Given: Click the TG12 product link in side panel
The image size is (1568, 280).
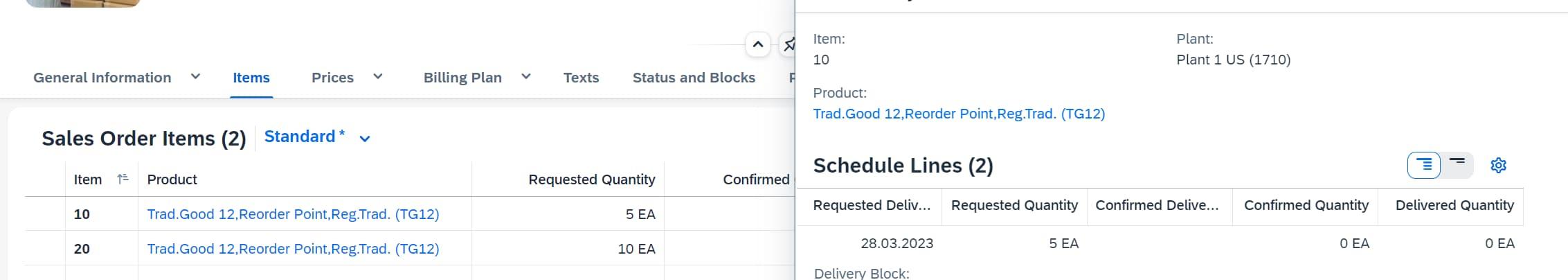Looking at the screenshot, I should tap(958, 114).
